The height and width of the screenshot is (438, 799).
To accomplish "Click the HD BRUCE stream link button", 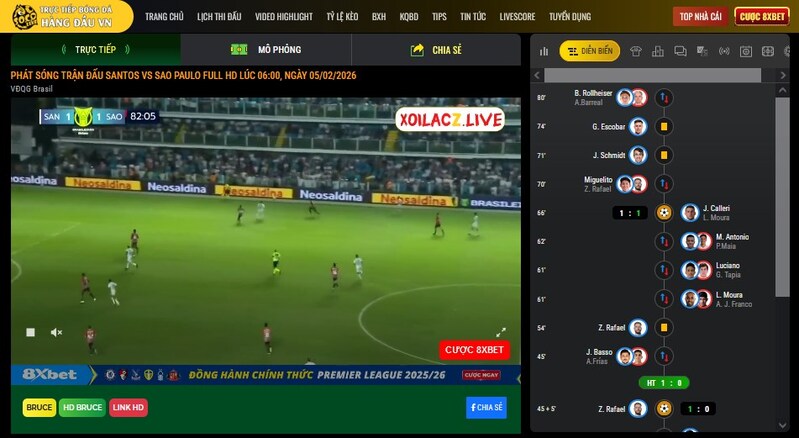I will pos(82,407).
